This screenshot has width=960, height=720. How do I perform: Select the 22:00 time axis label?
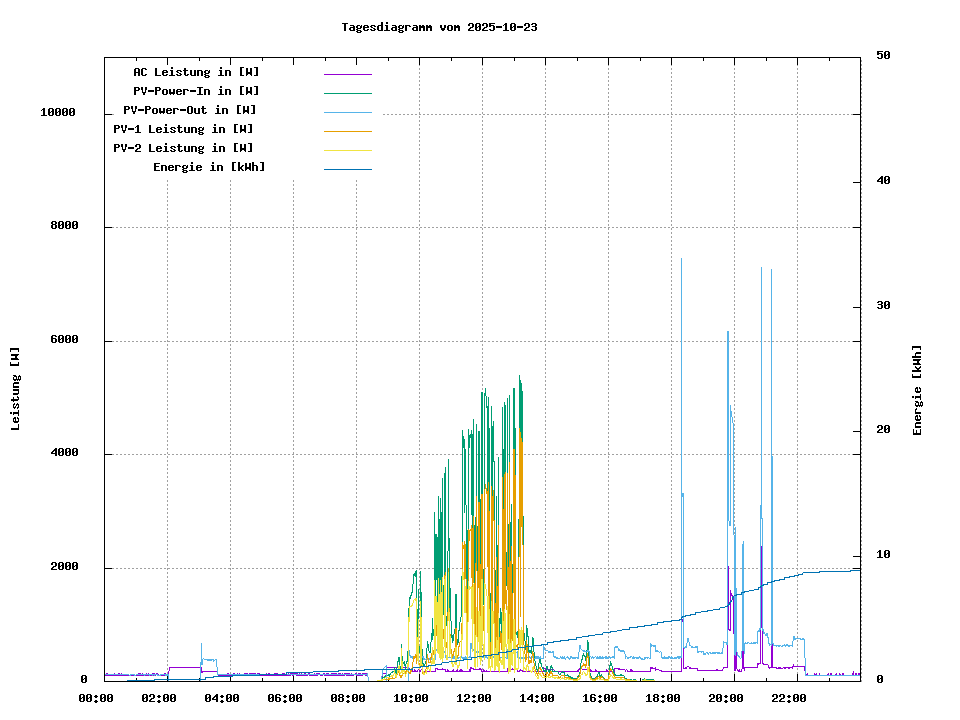pyautogui.click(x=789, y=698)
